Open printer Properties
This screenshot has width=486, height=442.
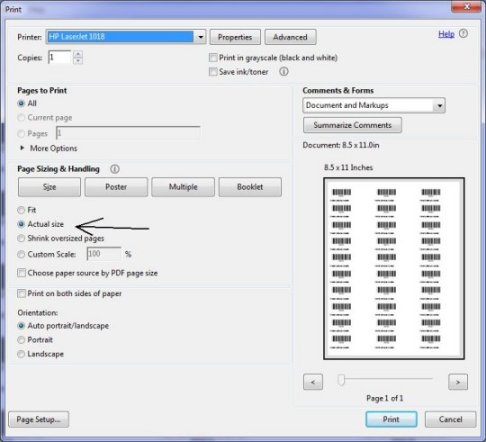[235, 37]
